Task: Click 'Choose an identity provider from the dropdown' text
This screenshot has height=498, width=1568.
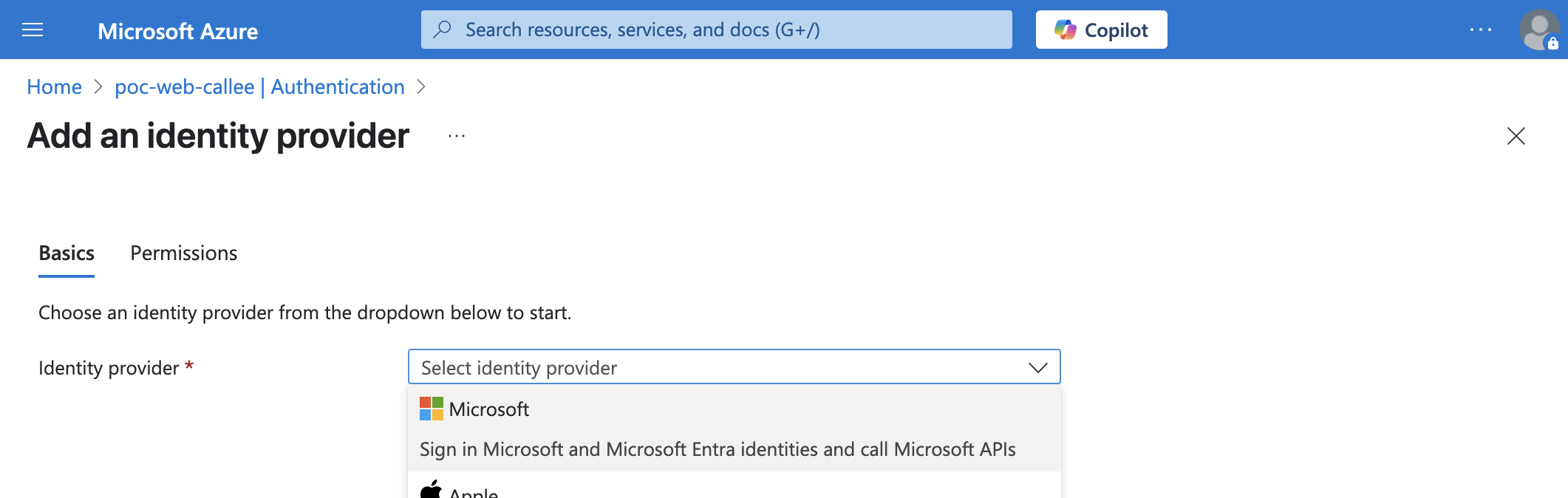Action: click(304, 313)
